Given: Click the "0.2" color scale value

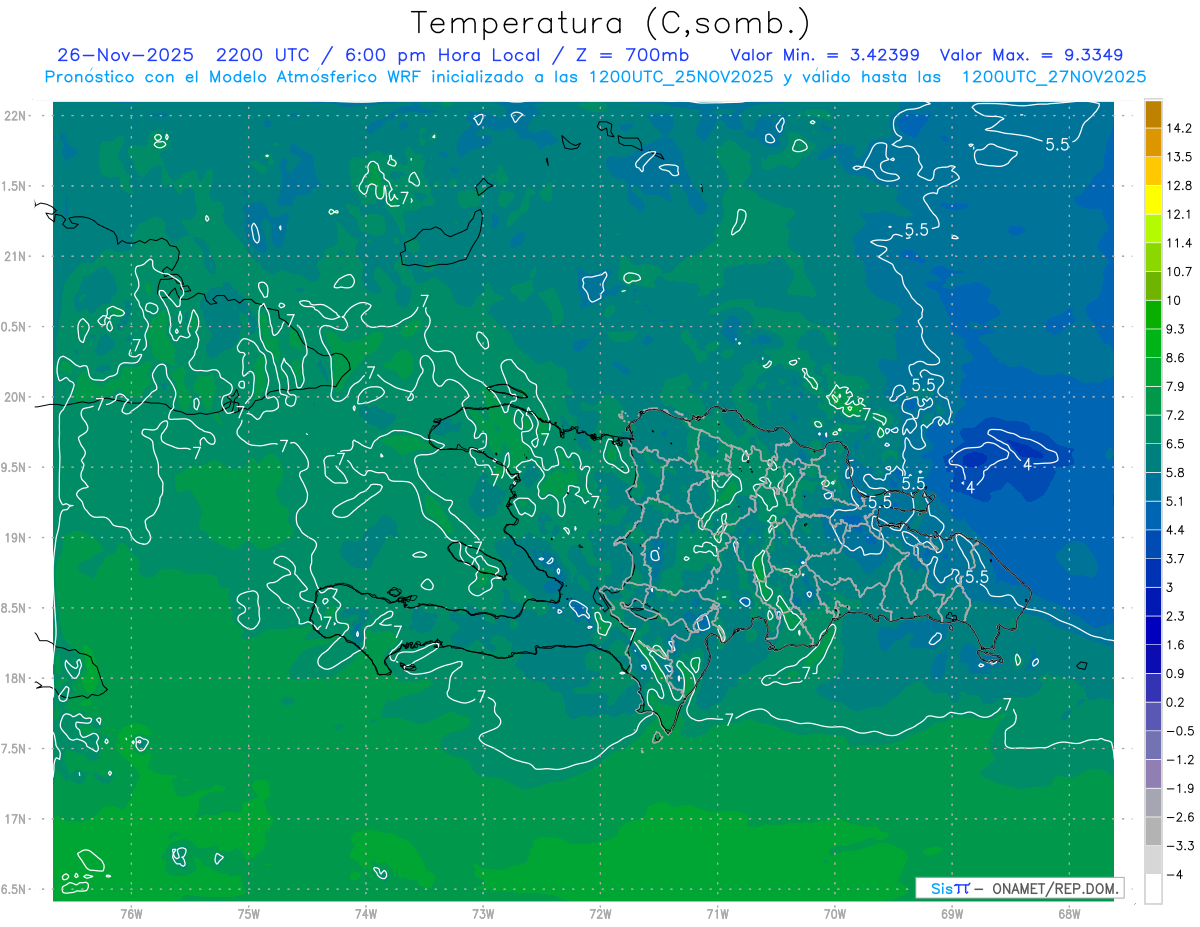Looking at the screenshot, I should point(1175,702).
